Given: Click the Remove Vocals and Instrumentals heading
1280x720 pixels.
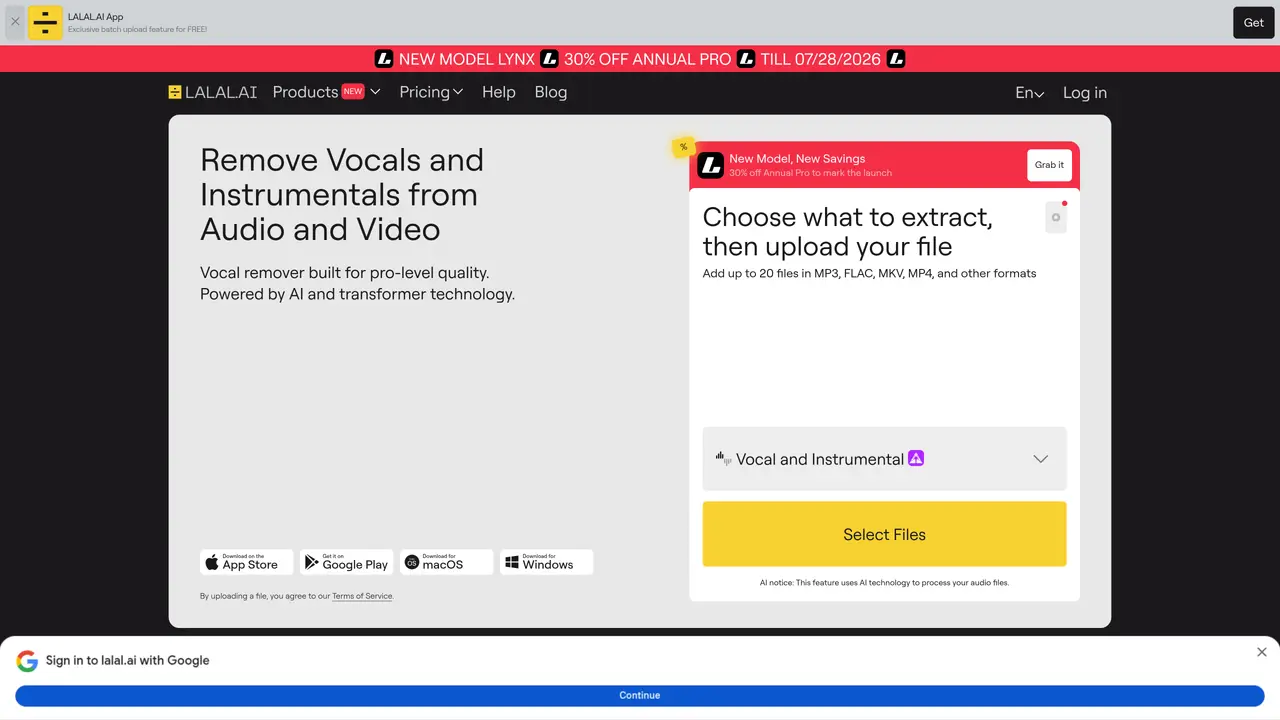Looking at the screenshot, I should point(342,194).
